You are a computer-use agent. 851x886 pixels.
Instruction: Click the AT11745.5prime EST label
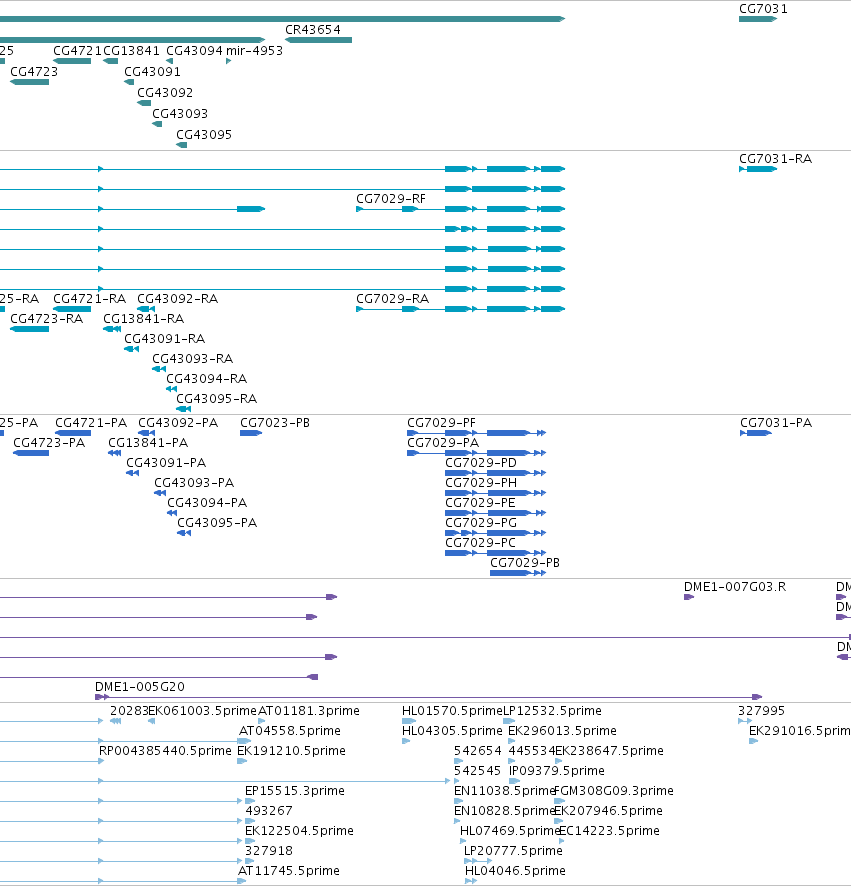click(289, 871)
